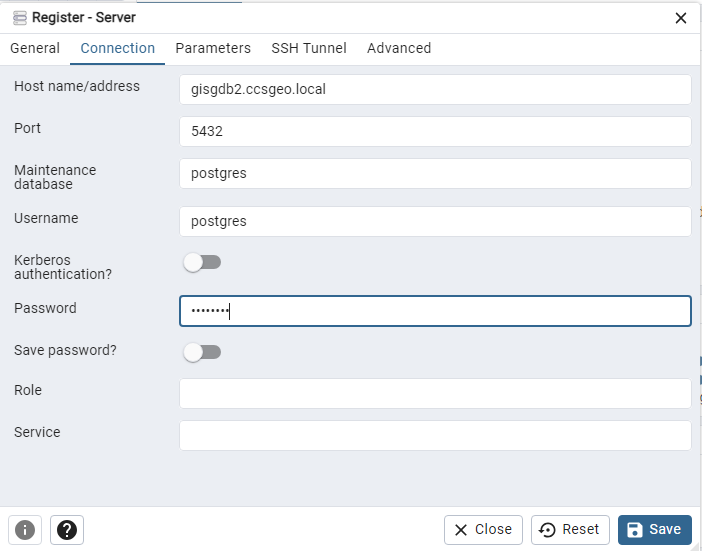702x551 pixels.
Task: Click the empty Service field
Action: (435, 436)
